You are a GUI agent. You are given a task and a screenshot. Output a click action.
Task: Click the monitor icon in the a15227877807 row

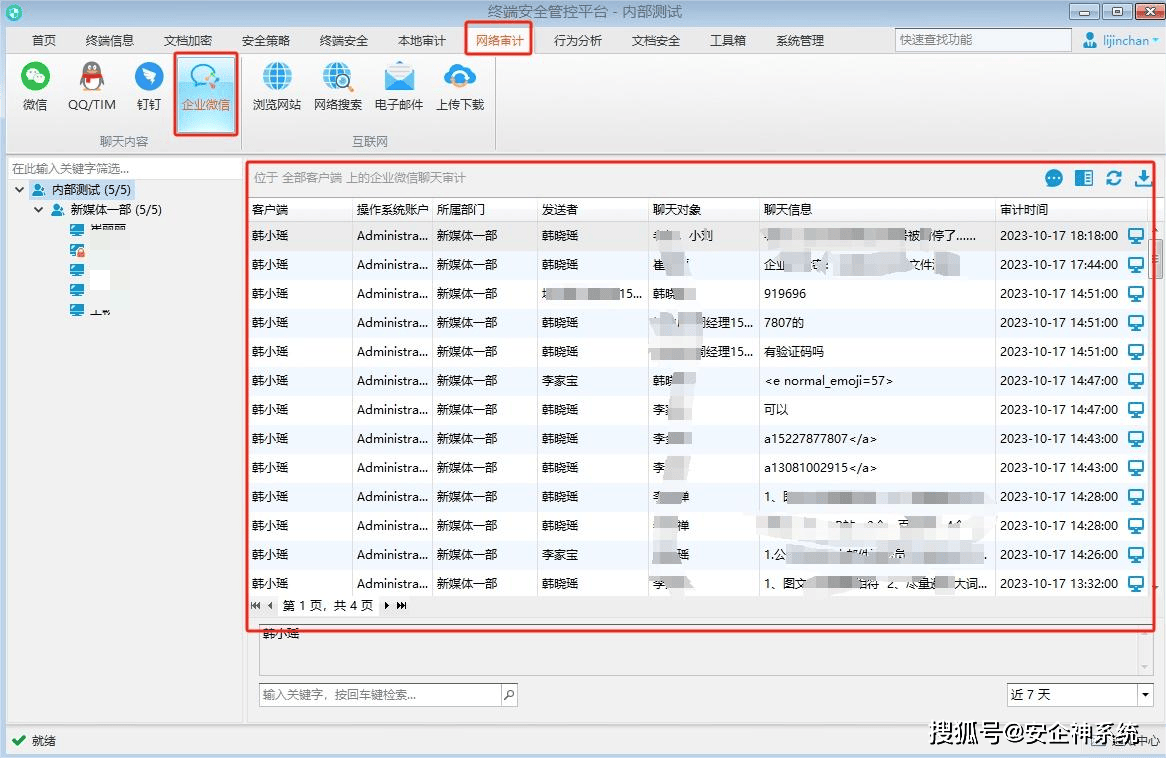coord(1136,439)
